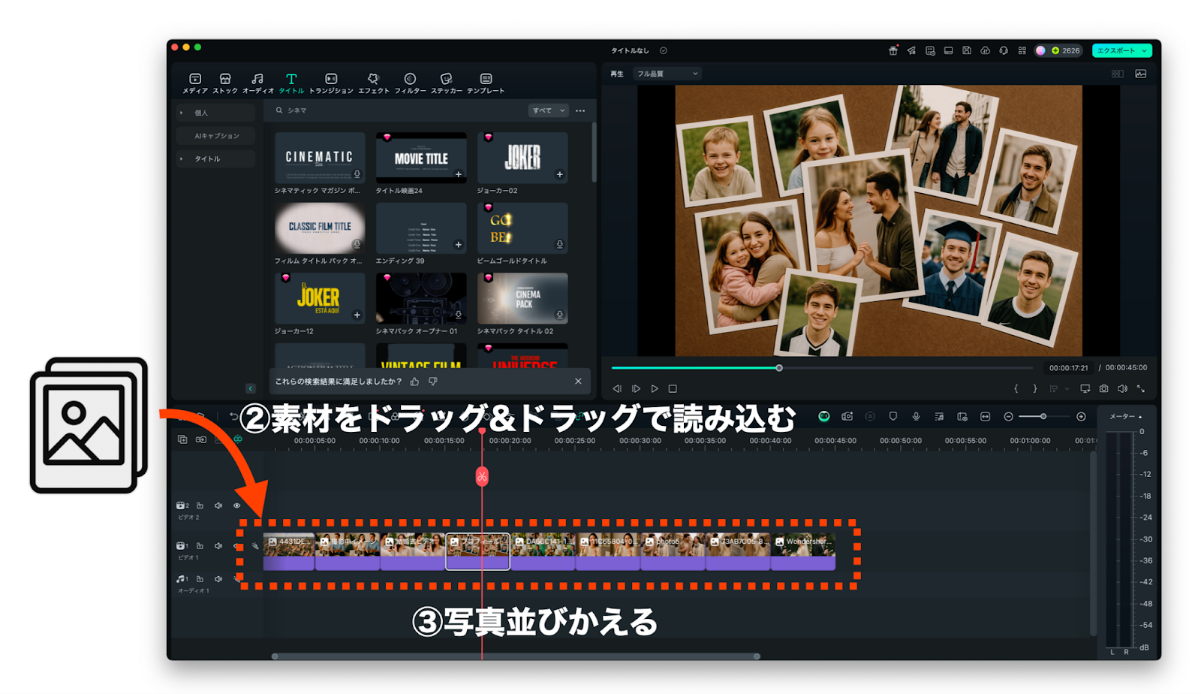Expand the 個人 sidebar category
The width and height of the screenshot is (1201, 694).
tap(215, 113)
